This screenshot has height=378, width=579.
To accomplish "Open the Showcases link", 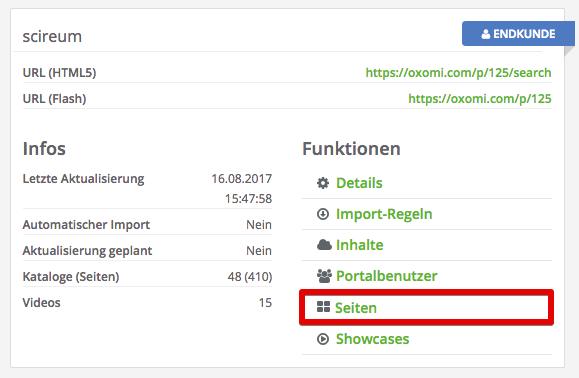I will (372, 339).
